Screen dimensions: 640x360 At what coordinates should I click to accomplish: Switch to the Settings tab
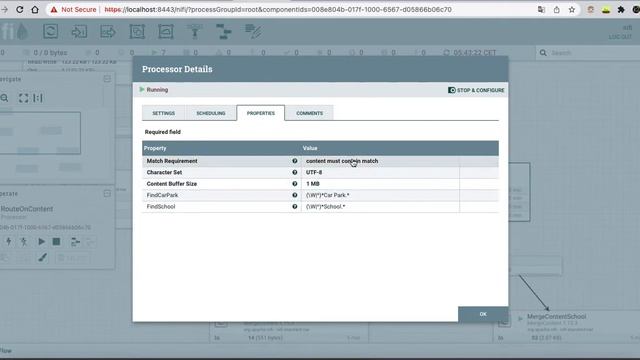164,113
